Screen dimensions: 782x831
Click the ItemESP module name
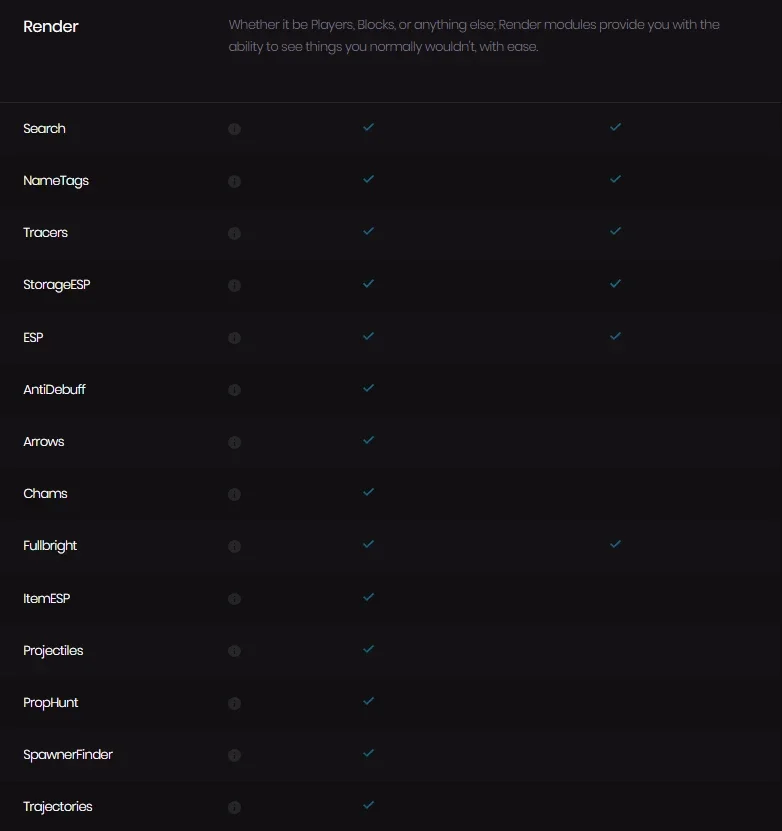tap(47, 598)
